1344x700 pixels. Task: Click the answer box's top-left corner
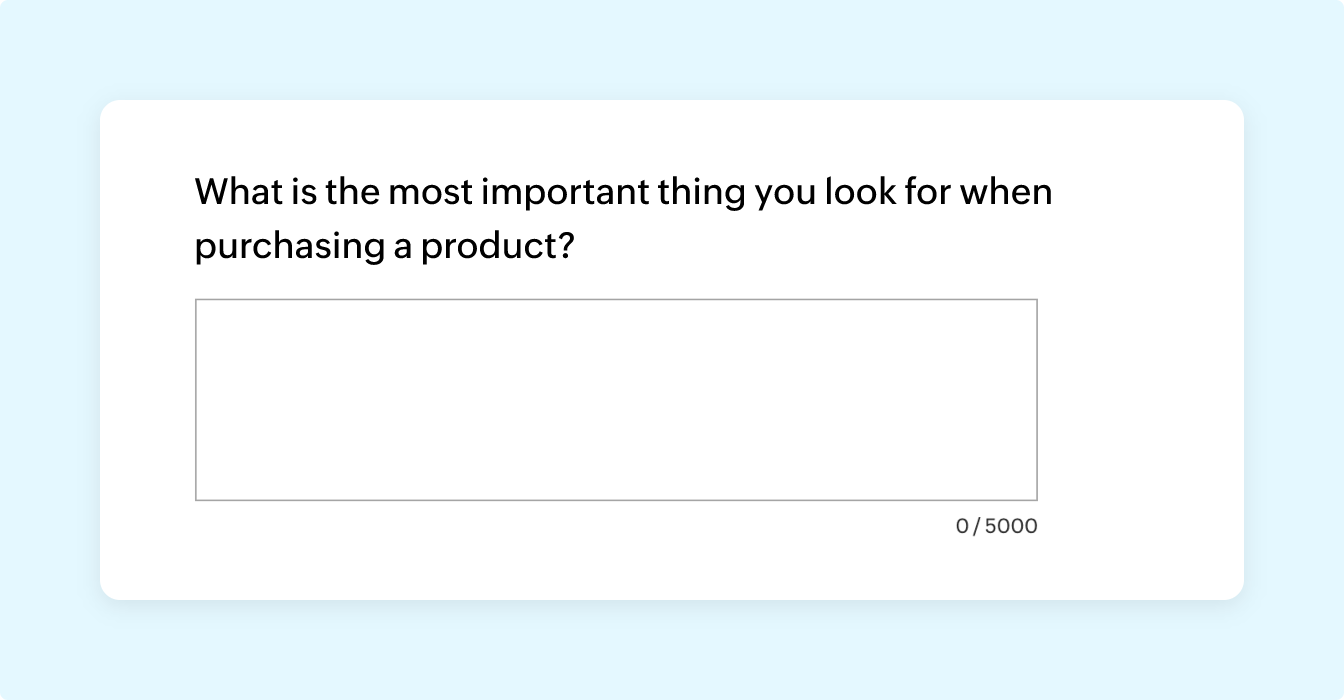coord(197,300)
